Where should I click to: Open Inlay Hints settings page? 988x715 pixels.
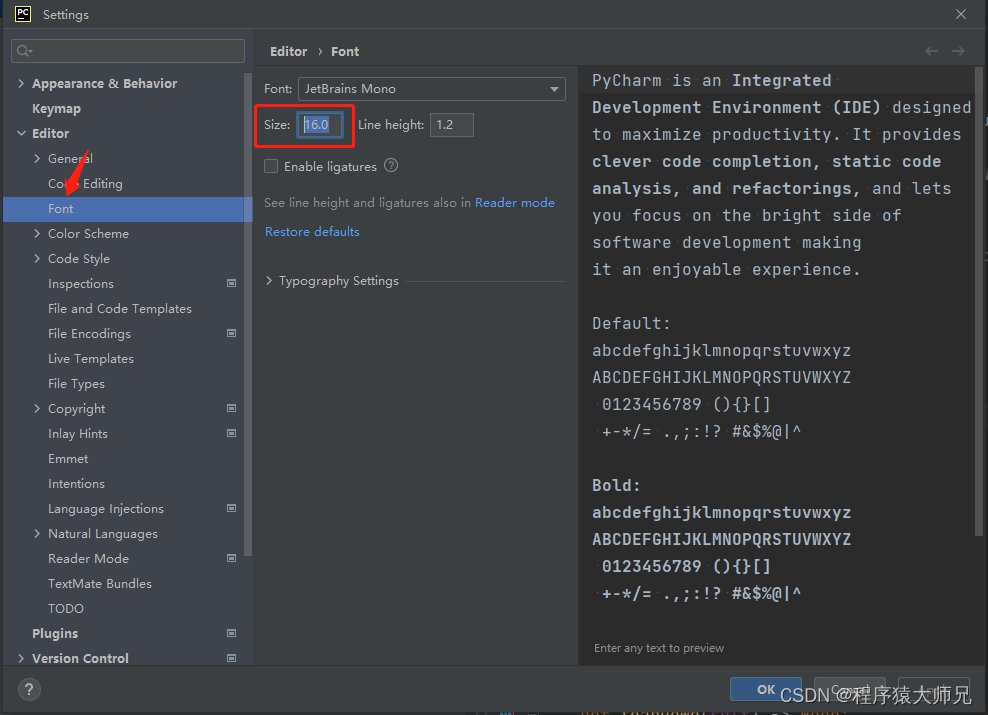(x=78, y=434)
